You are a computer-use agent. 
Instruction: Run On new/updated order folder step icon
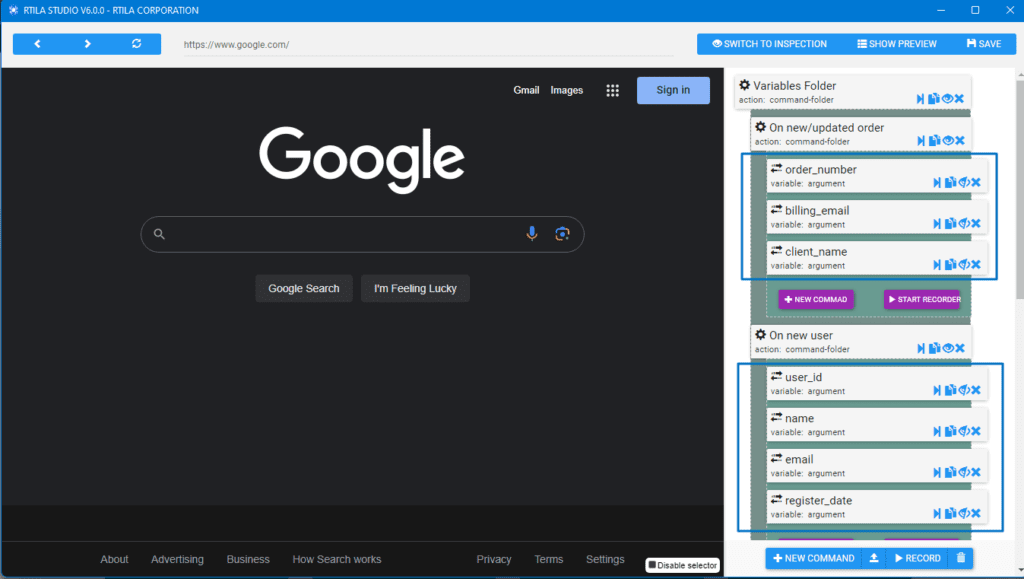[x=921, y=140]
